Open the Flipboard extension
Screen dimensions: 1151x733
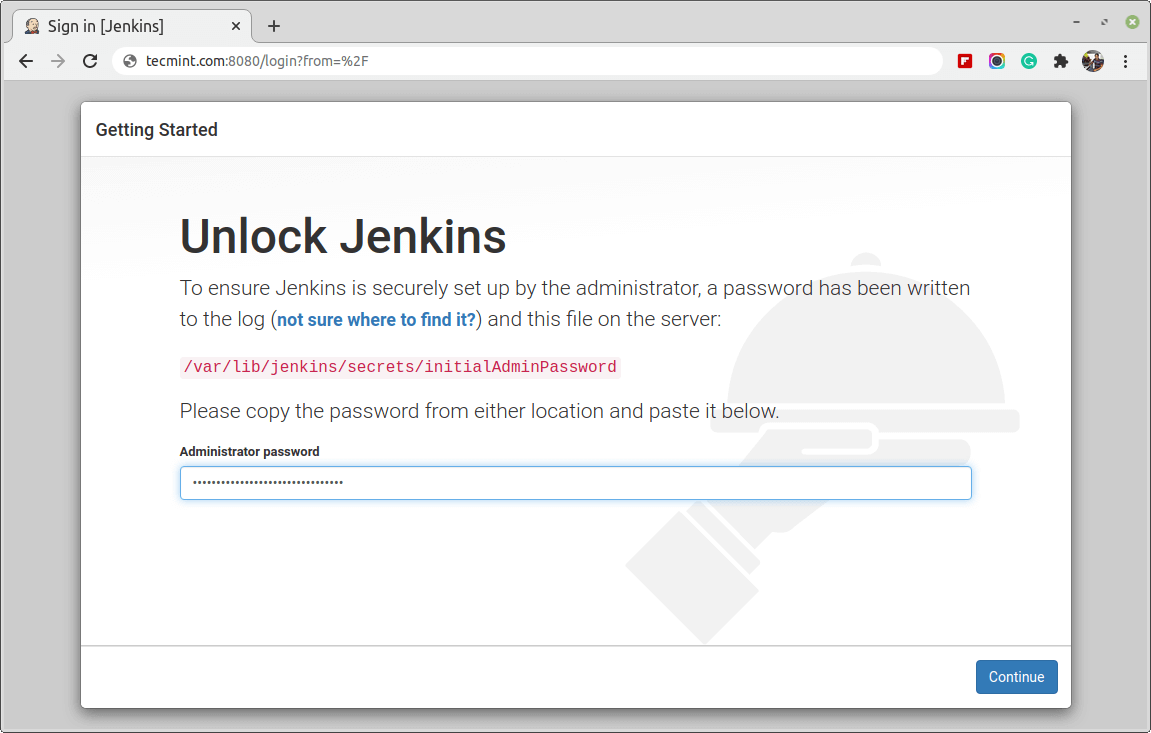click(965, 61)
